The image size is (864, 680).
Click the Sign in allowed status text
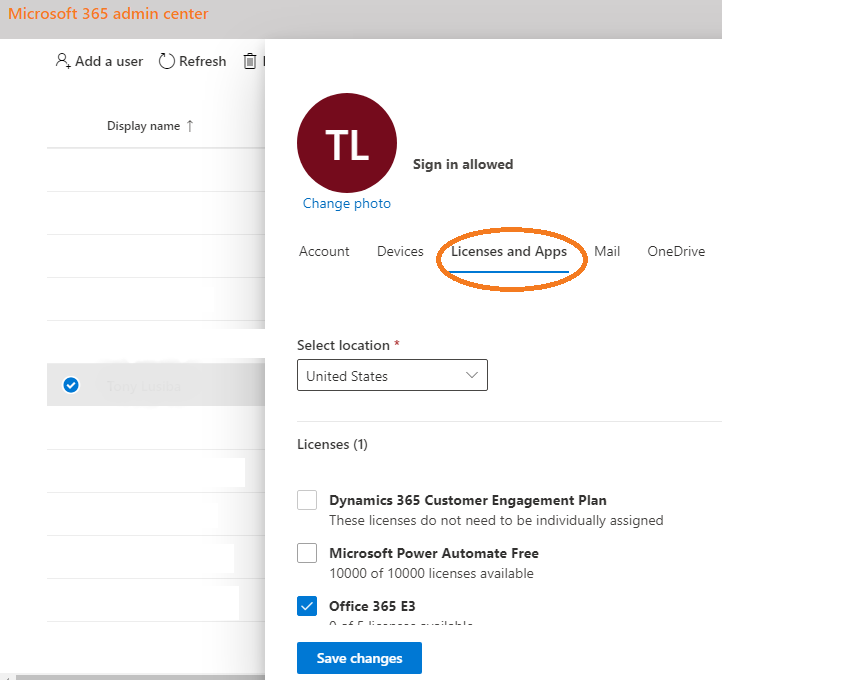[x=463, y=164]
